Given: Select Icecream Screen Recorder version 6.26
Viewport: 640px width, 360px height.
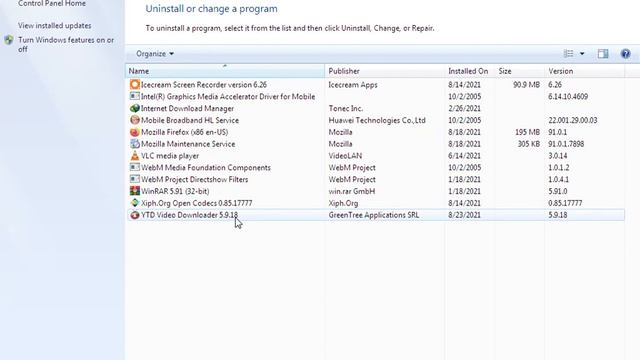Looking at the screenshot, I should coord(204,84).
